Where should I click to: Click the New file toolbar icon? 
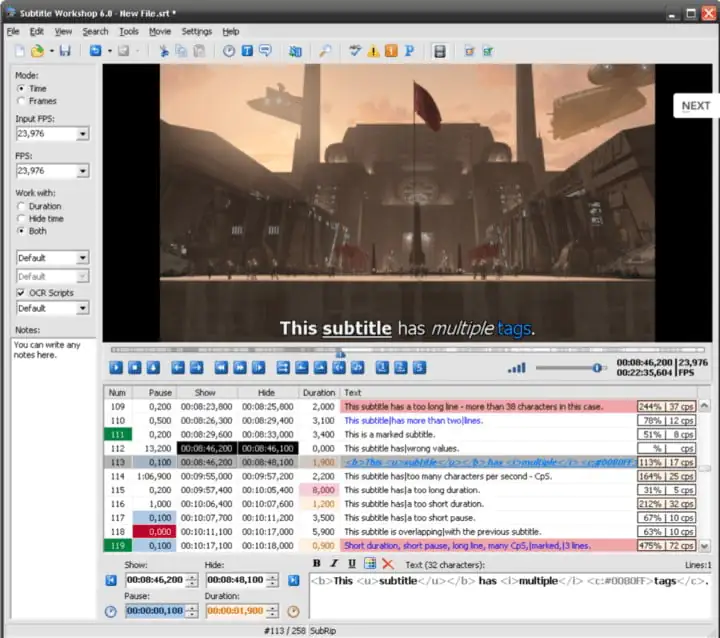point(18,51)
